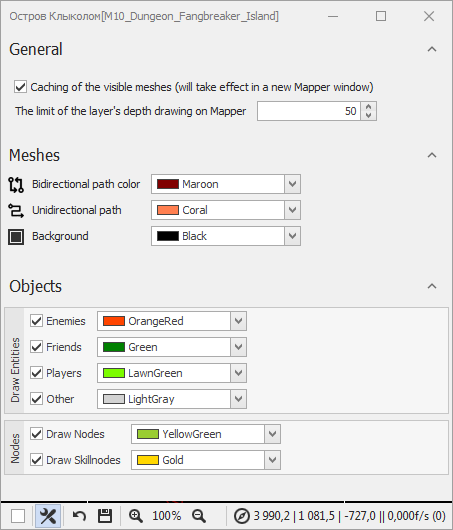This screenshot has height=530, width=453.
Task: Collapse the General section
Action: [432, 49]
